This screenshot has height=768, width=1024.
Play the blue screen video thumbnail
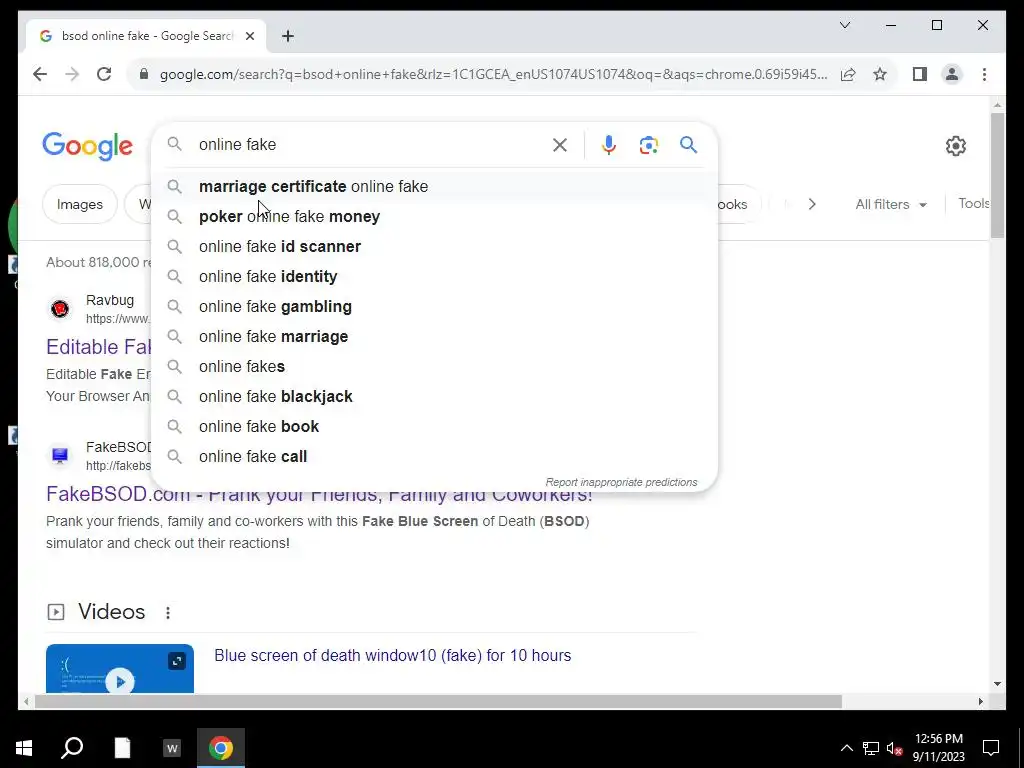(x=120, y=669)
